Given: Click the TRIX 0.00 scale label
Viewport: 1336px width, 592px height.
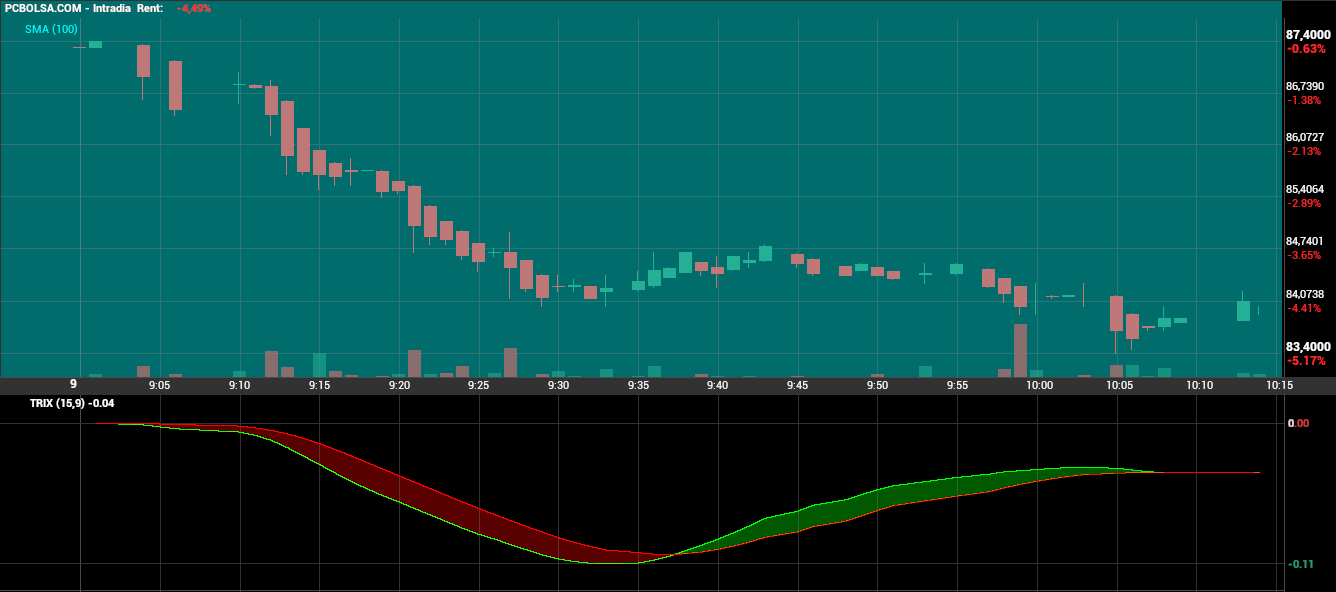Looking at the screenshot, I should pos(1298,423).
